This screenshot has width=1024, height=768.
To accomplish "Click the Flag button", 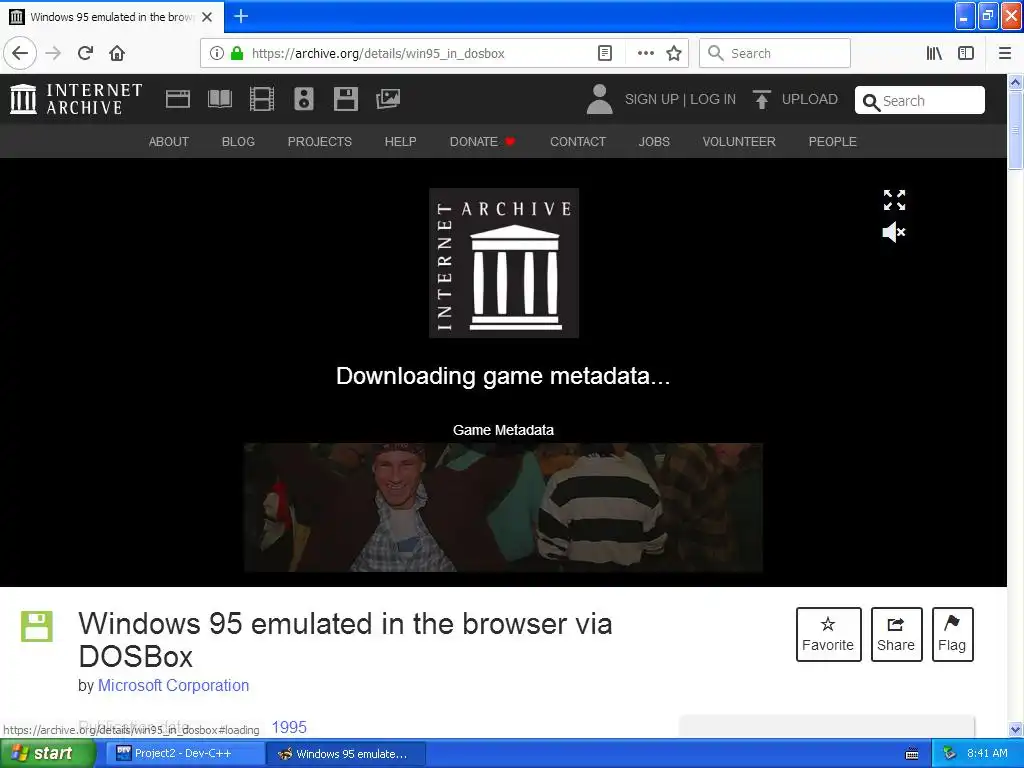I will pyautogui.click(x=952, y=634).
